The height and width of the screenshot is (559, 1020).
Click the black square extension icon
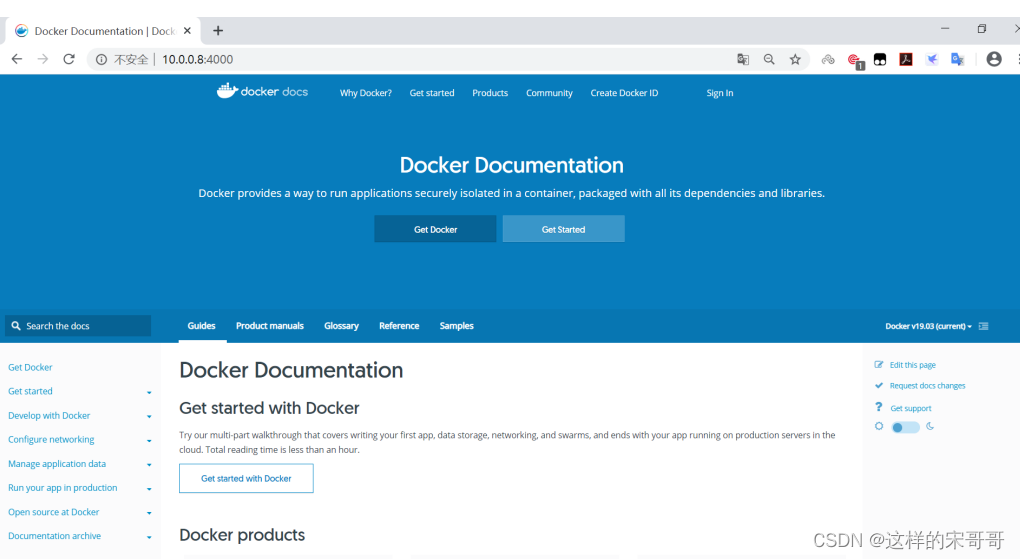[x=880, y=59]
